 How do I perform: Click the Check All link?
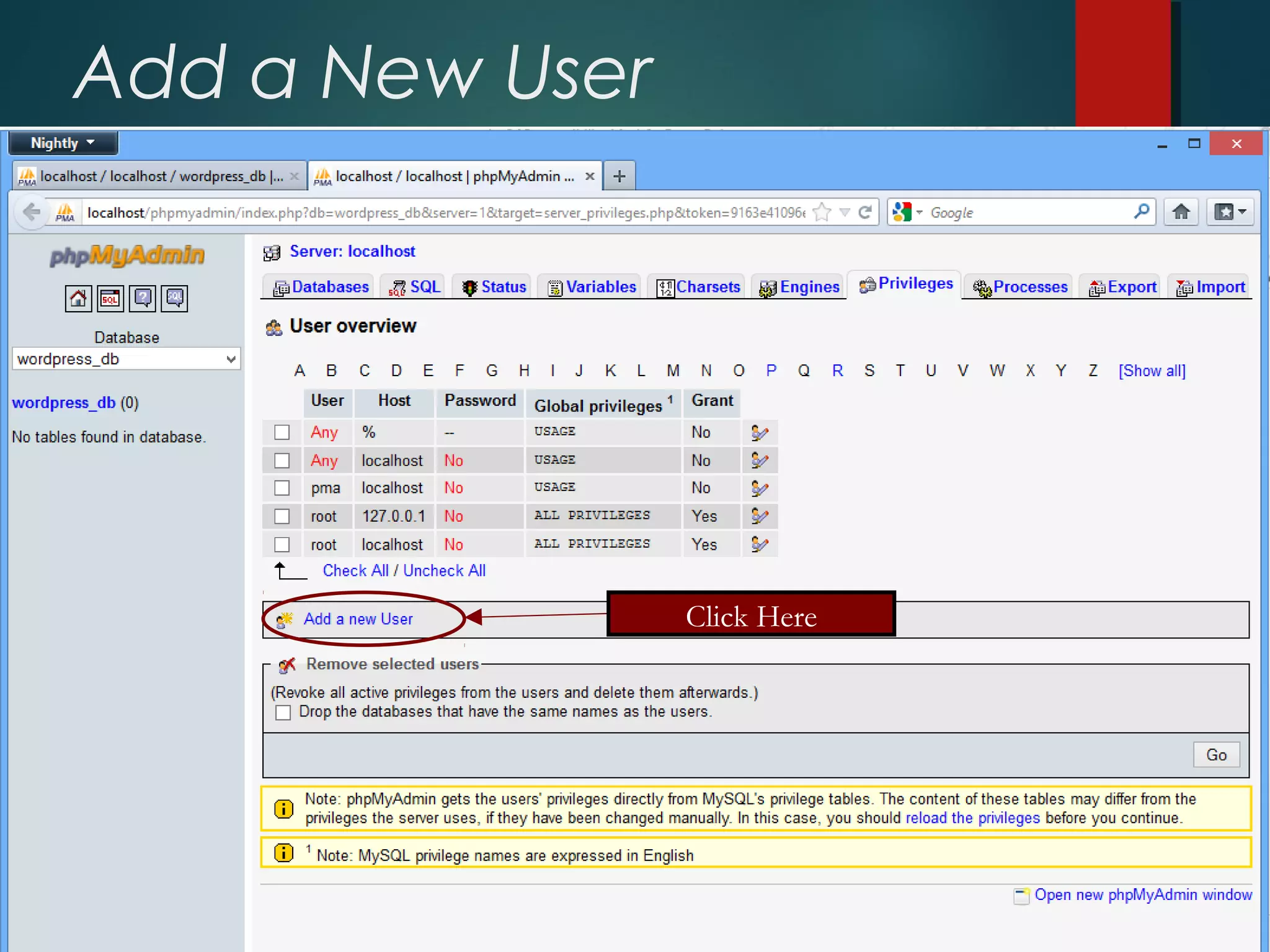coord(356,571)
